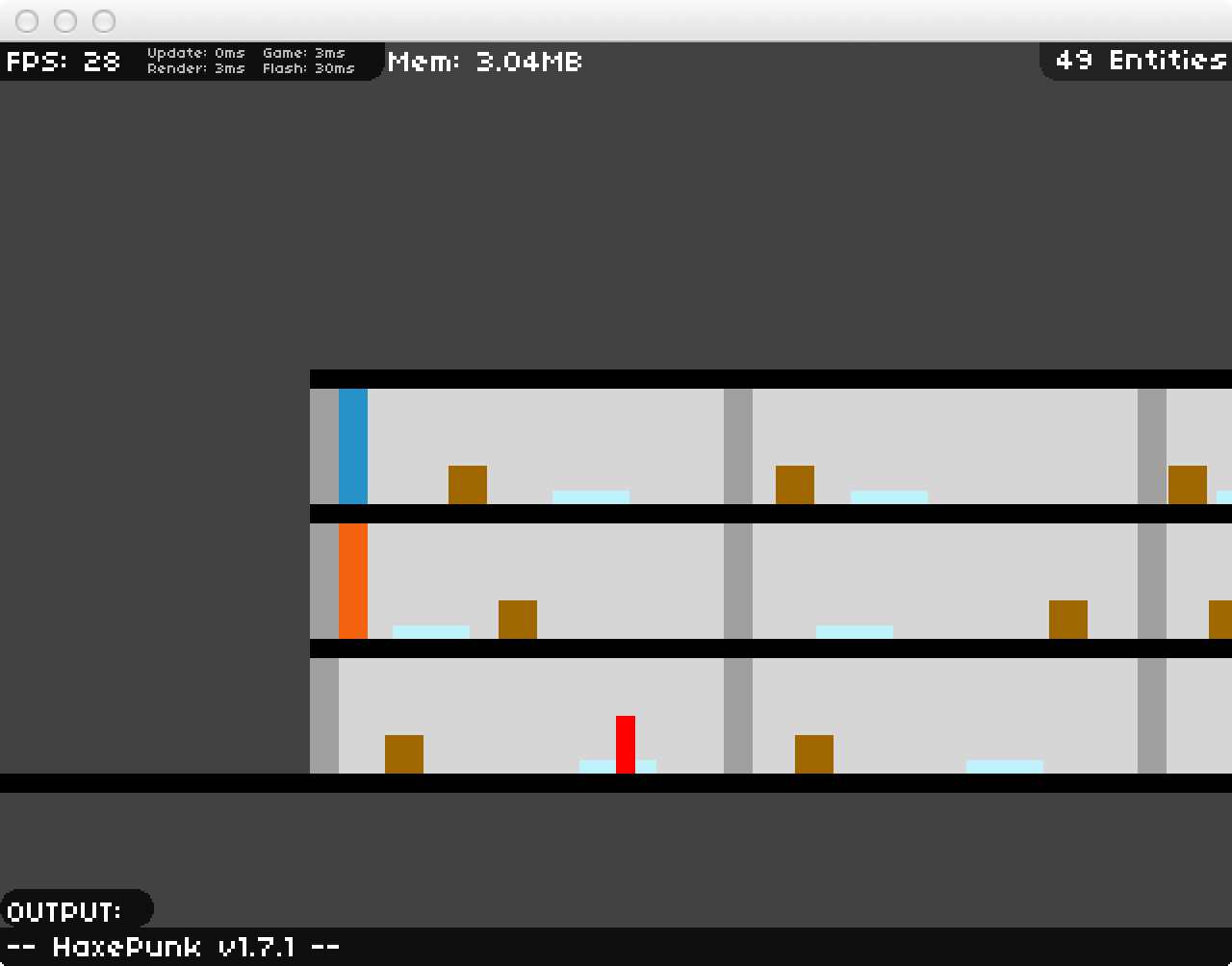1232x966 pixels.
Task: Click light blue pad beside the orange door
Action: [x=431, y=632]
